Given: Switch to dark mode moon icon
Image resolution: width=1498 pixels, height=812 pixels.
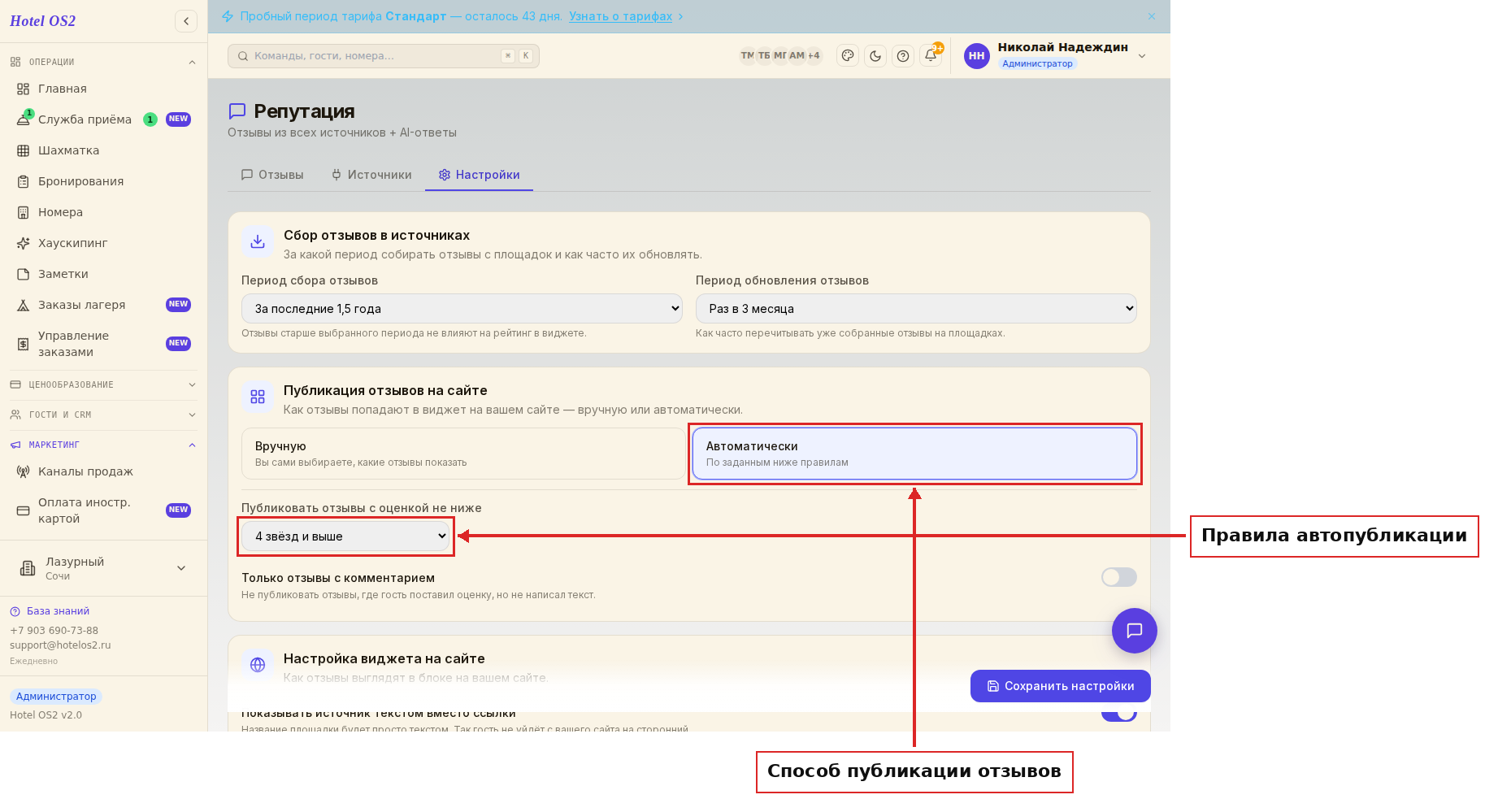Looking at the screenshot, I should [875, 56].
